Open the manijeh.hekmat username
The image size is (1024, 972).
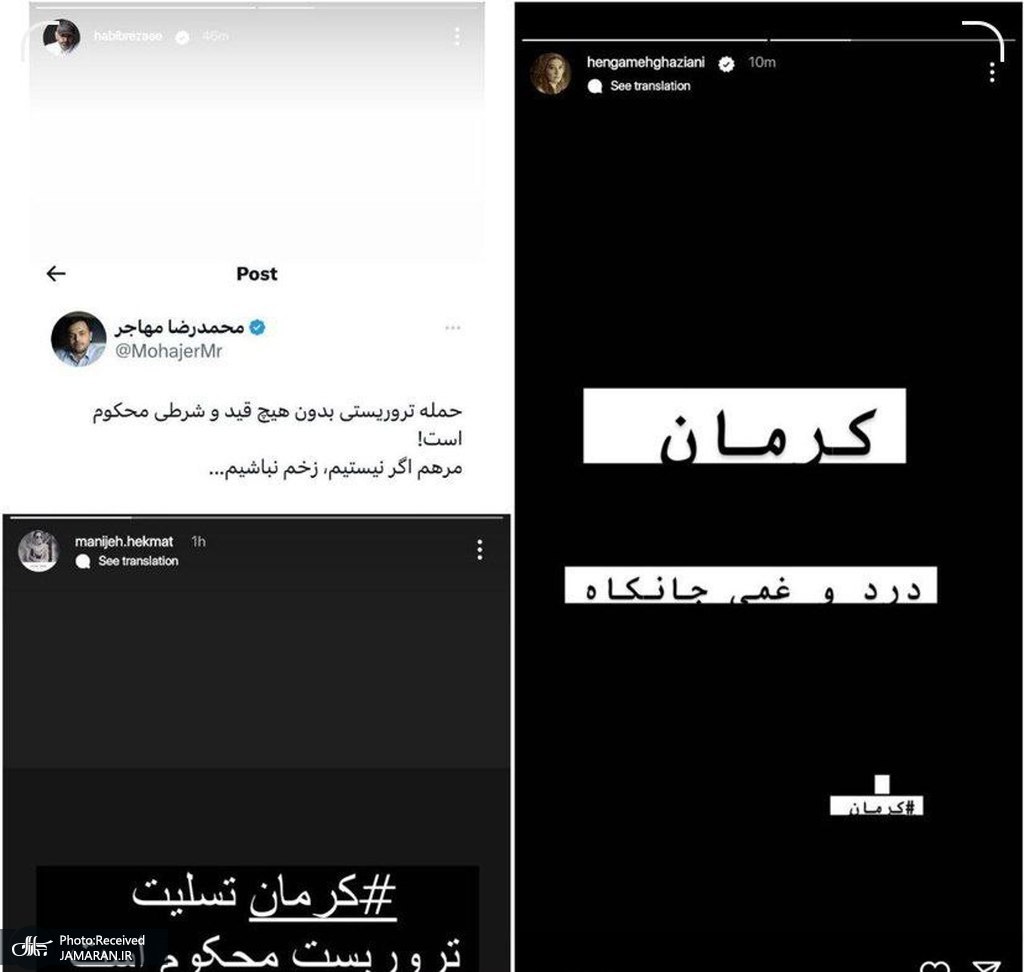123,542
